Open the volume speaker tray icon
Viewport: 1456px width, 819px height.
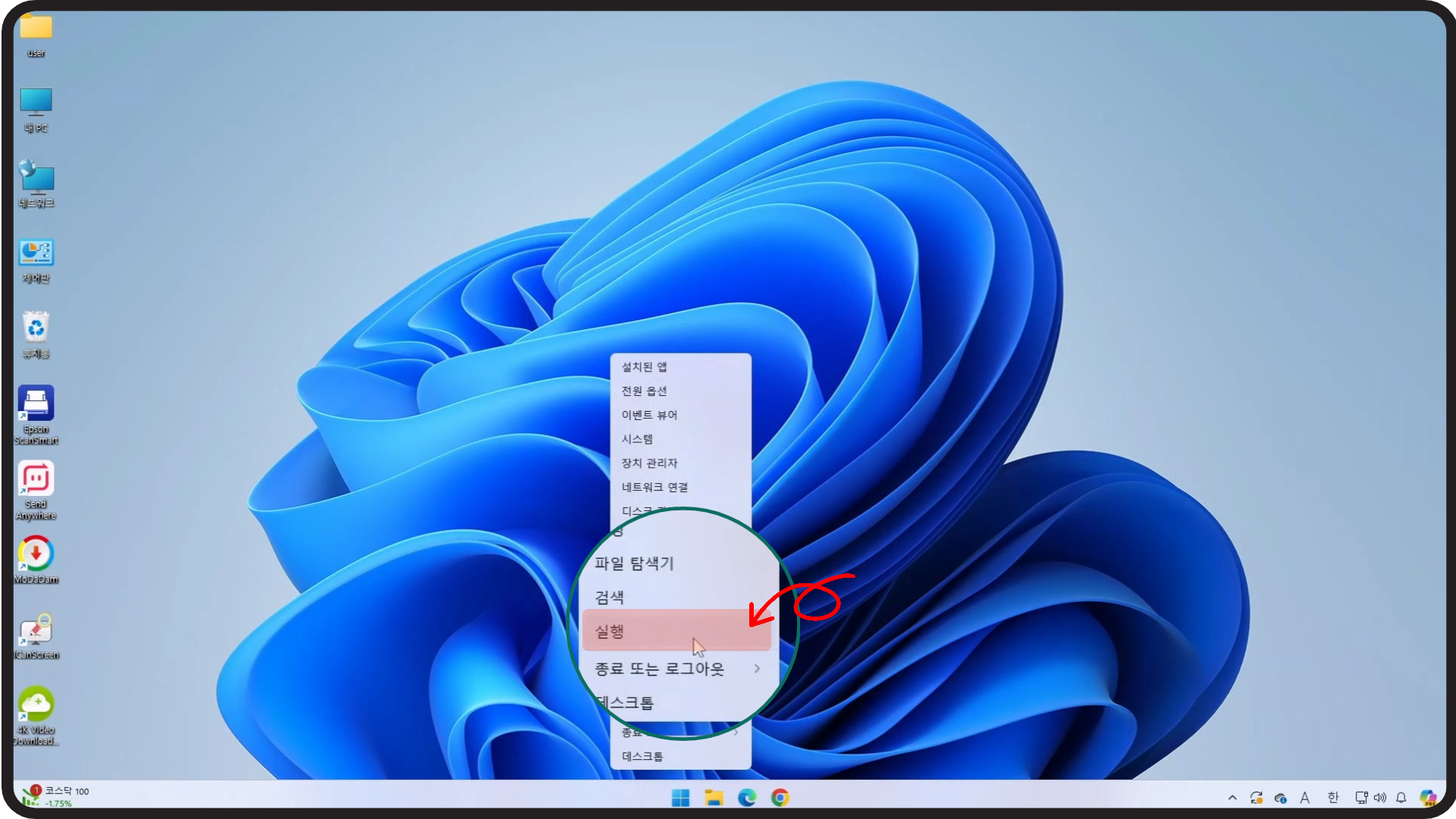point(1380,798)
